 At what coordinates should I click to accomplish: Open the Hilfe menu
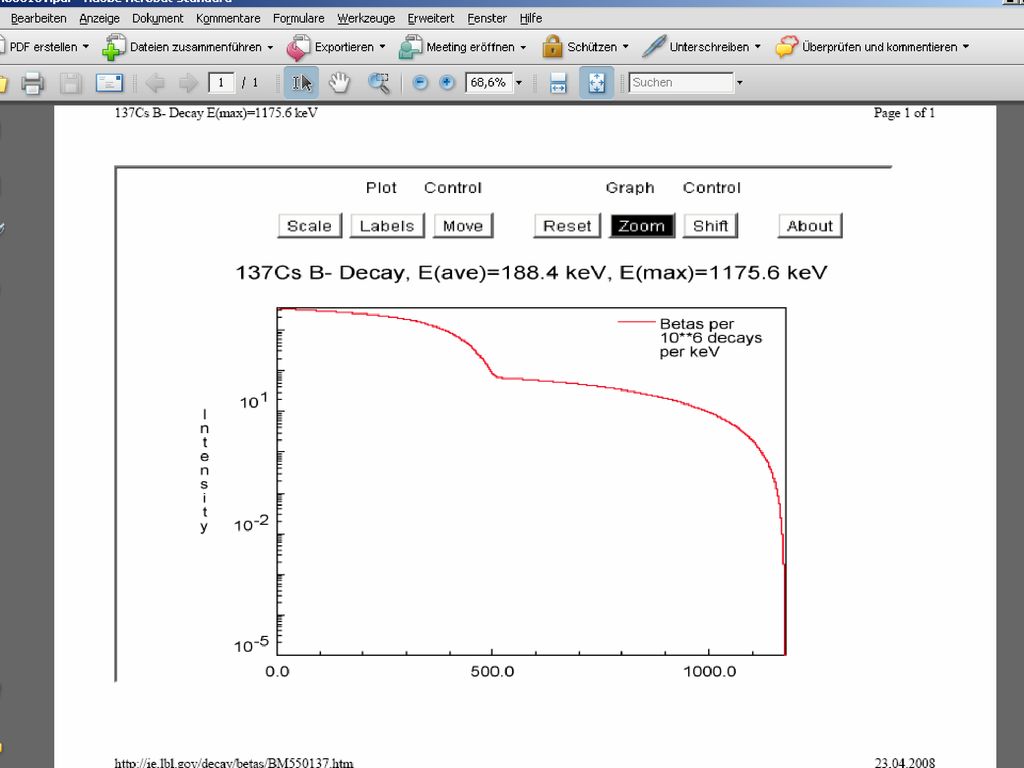(531, 18)
